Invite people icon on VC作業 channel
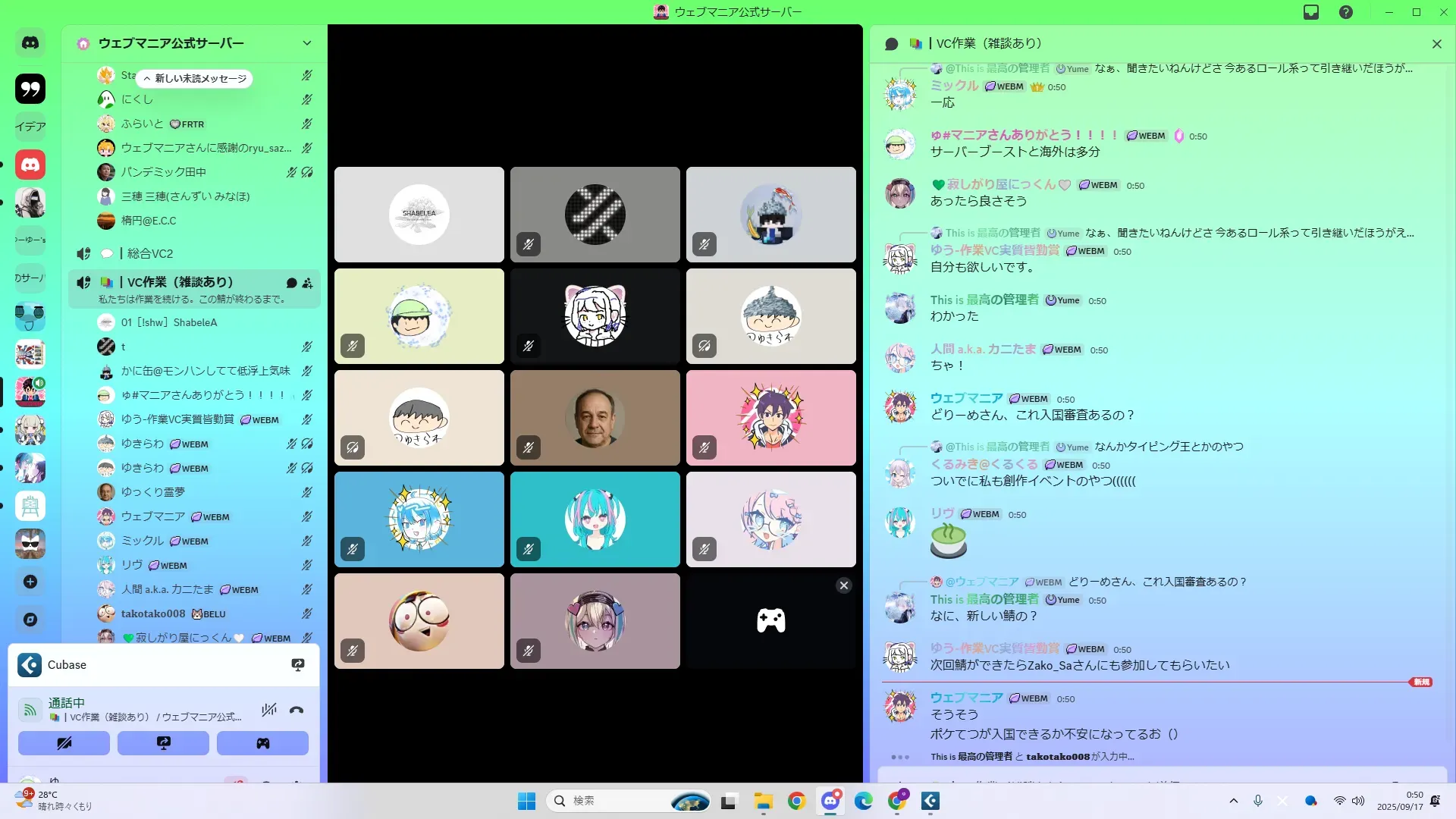Image resolution: width=1456 pixels, height=819 pixels. click(307, 283)
